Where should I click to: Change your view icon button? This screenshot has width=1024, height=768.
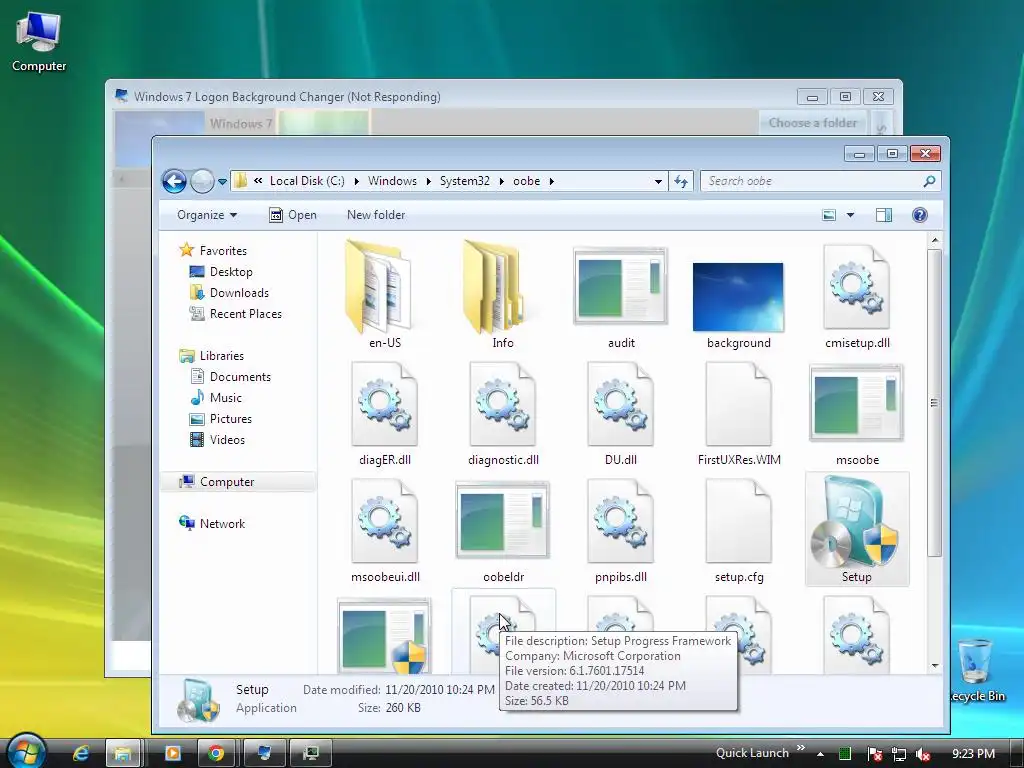(x=829, y=215)
